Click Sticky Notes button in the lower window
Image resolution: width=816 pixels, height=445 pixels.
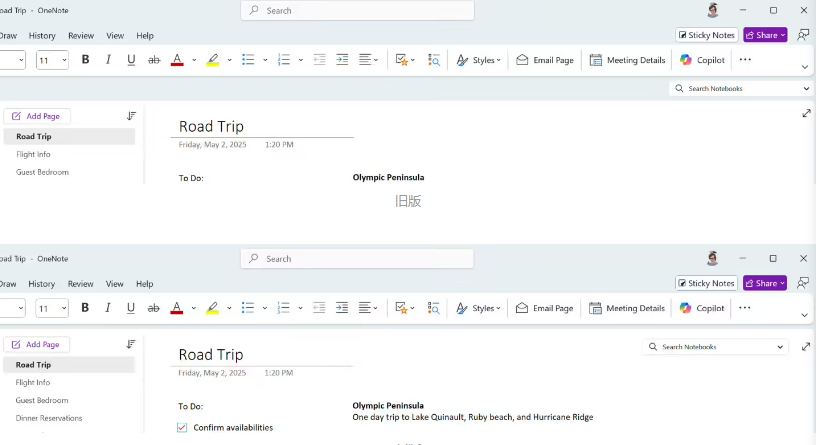(706, 283)
